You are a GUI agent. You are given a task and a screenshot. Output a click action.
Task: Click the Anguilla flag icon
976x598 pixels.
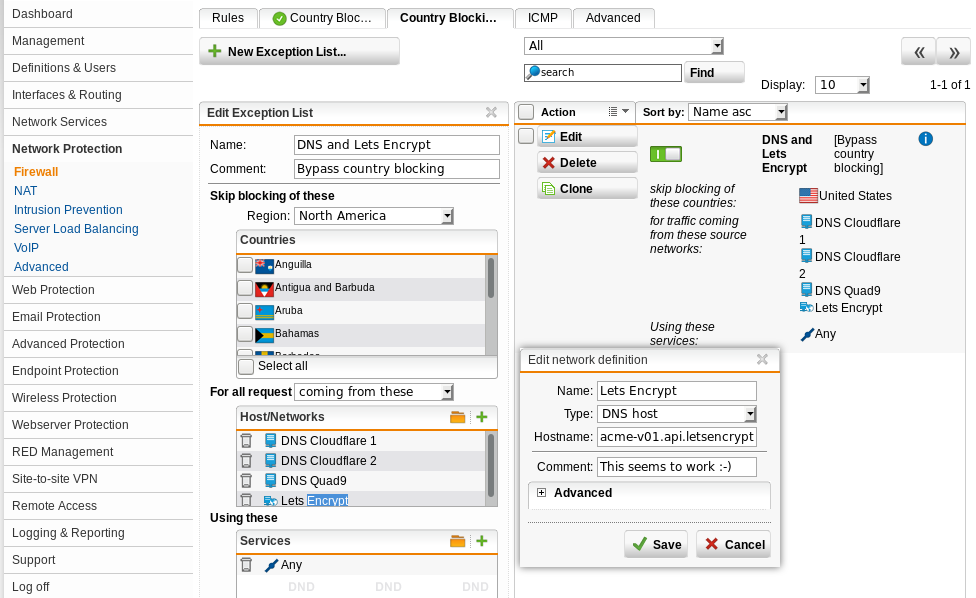point(265,265)
